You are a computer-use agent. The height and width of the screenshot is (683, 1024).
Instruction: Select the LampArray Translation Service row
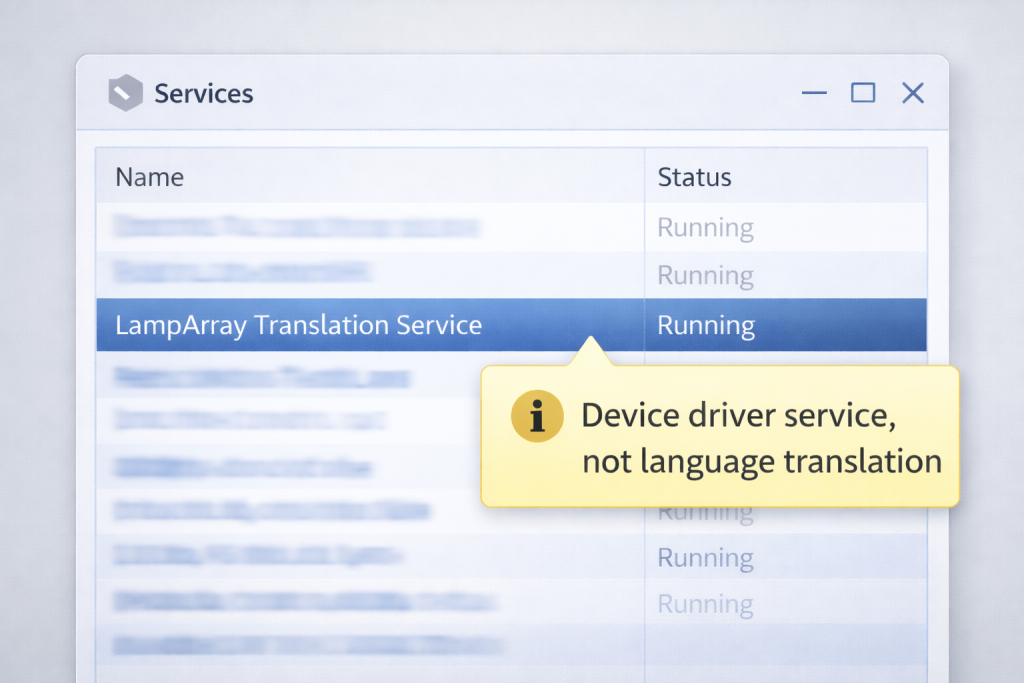click(300, 325)
